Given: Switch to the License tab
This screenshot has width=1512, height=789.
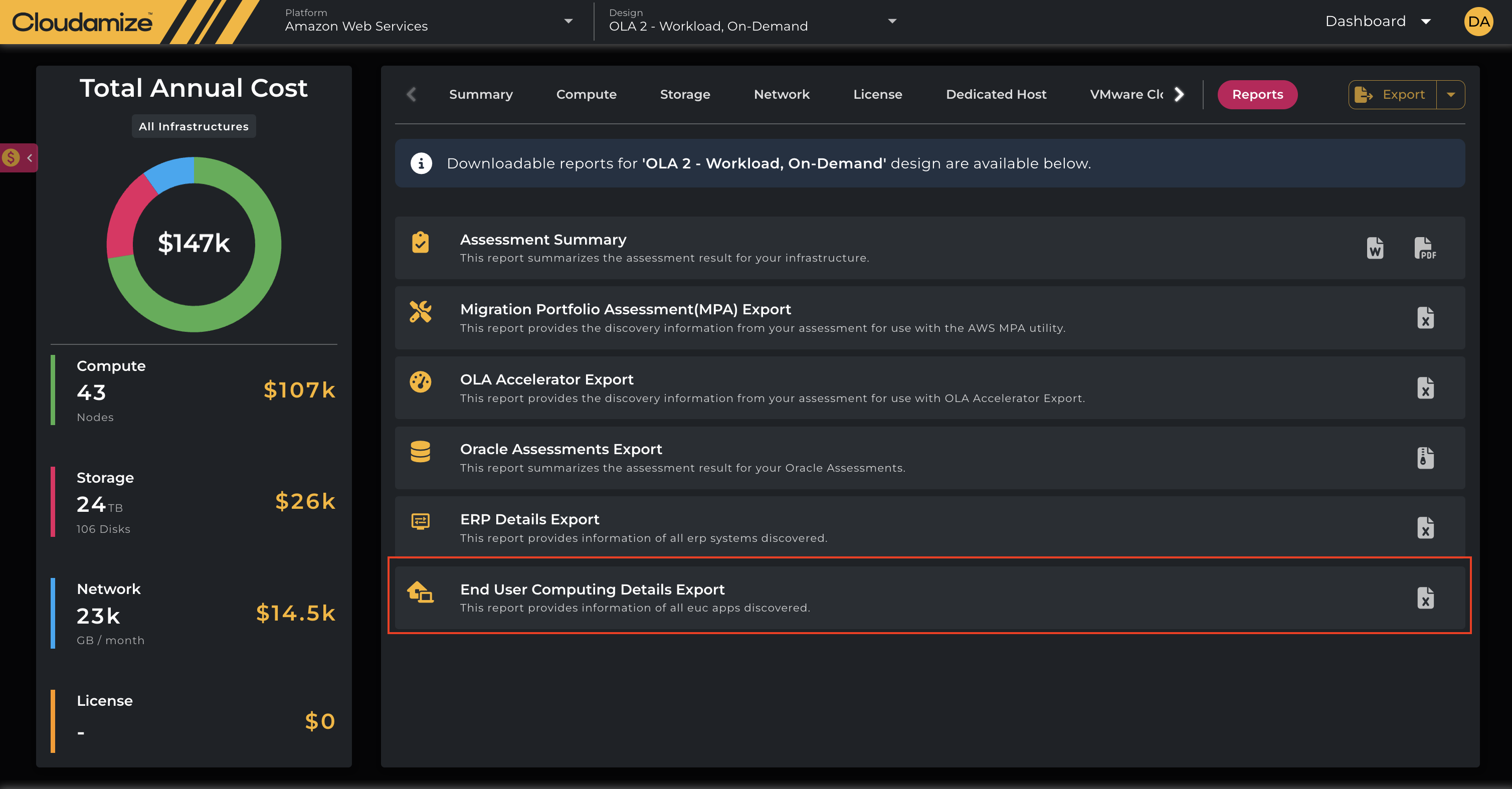Looking at the screenshot, I should coord(877,95).
